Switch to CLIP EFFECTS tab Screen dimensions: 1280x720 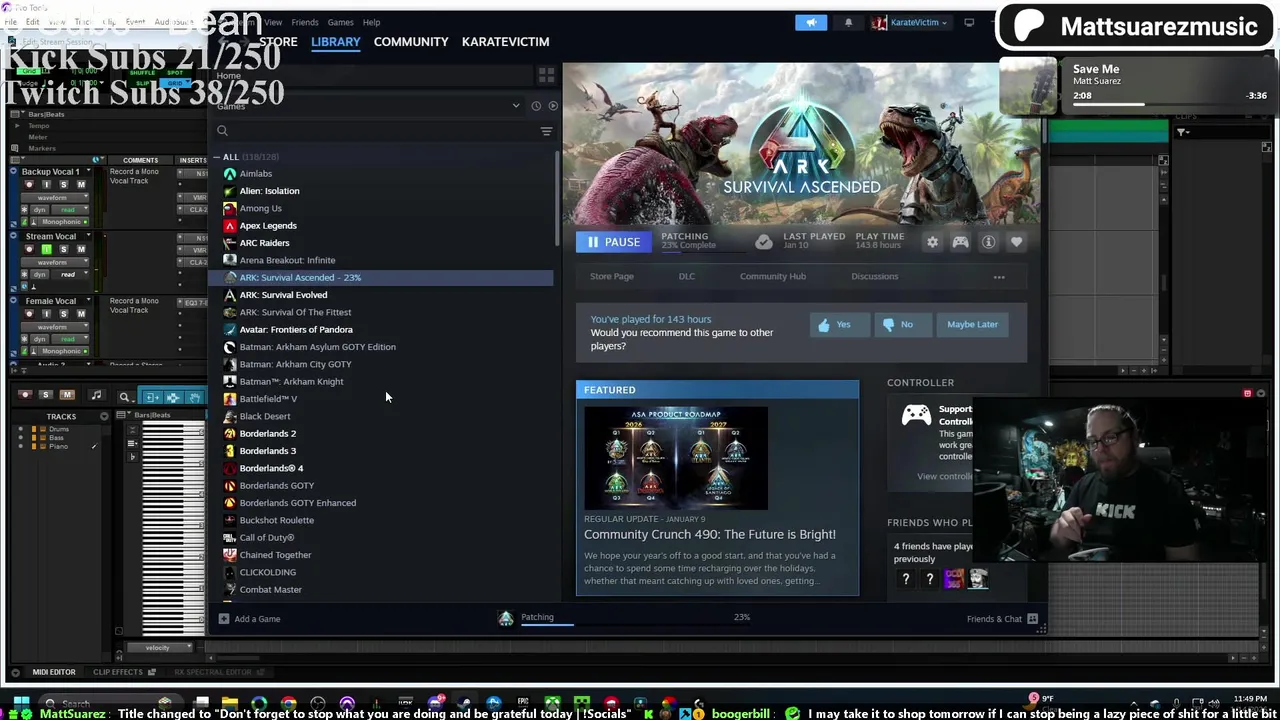pos(118,672)
